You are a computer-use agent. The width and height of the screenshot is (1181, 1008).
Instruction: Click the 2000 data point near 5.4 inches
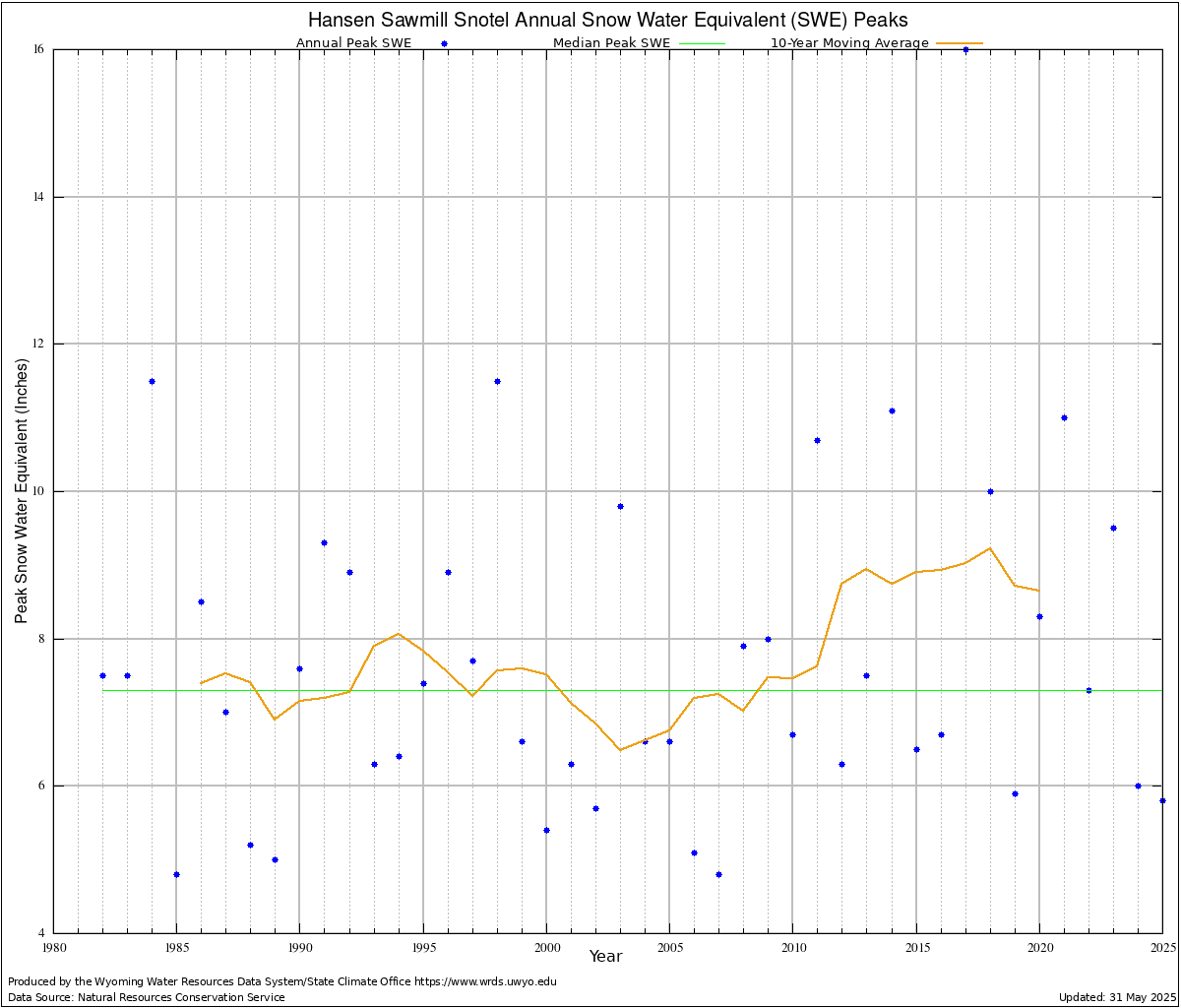coord(546,830)
